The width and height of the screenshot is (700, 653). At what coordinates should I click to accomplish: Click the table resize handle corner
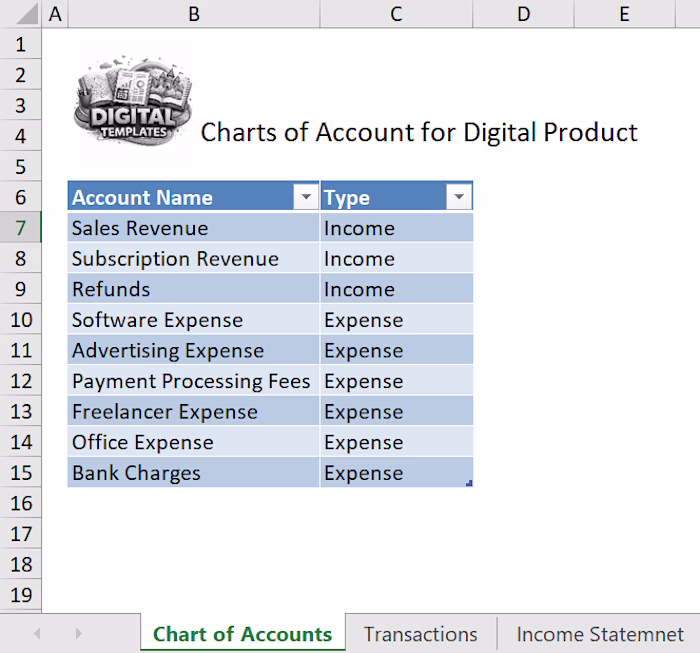[x=469, y=483]
